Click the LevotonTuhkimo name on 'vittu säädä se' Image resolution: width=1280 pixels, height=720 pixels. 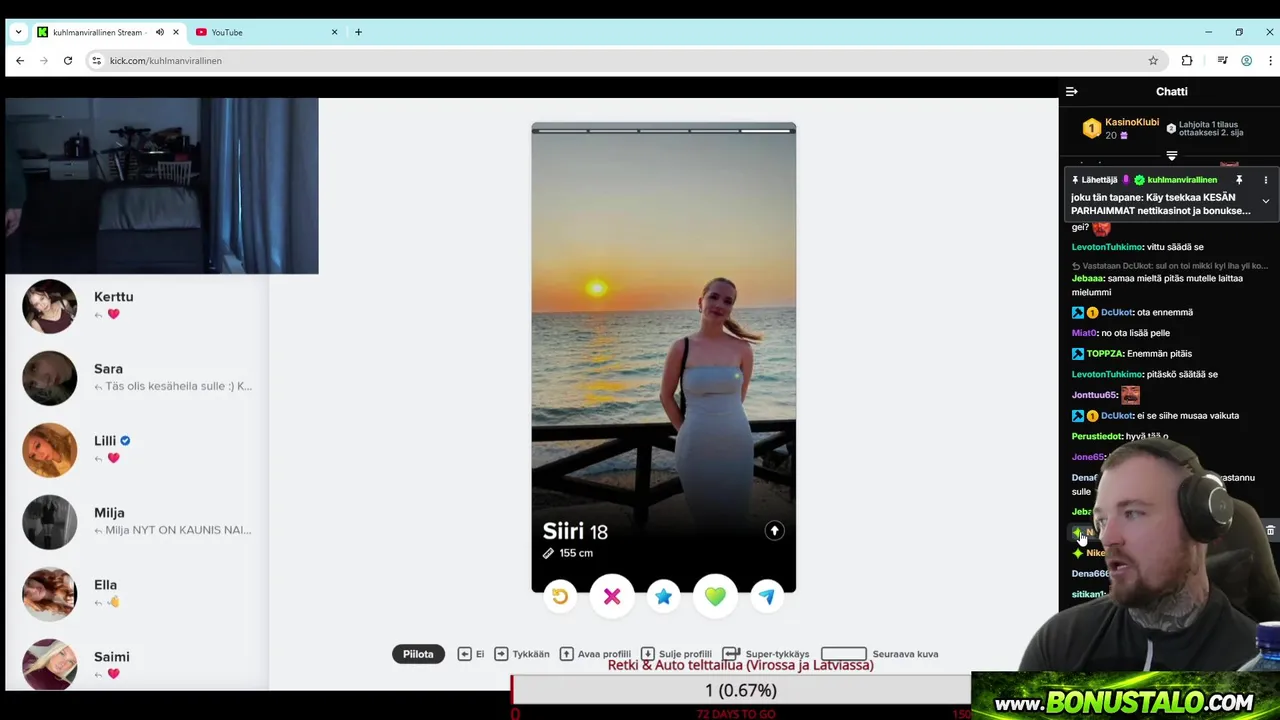(x=1107, y=247)
